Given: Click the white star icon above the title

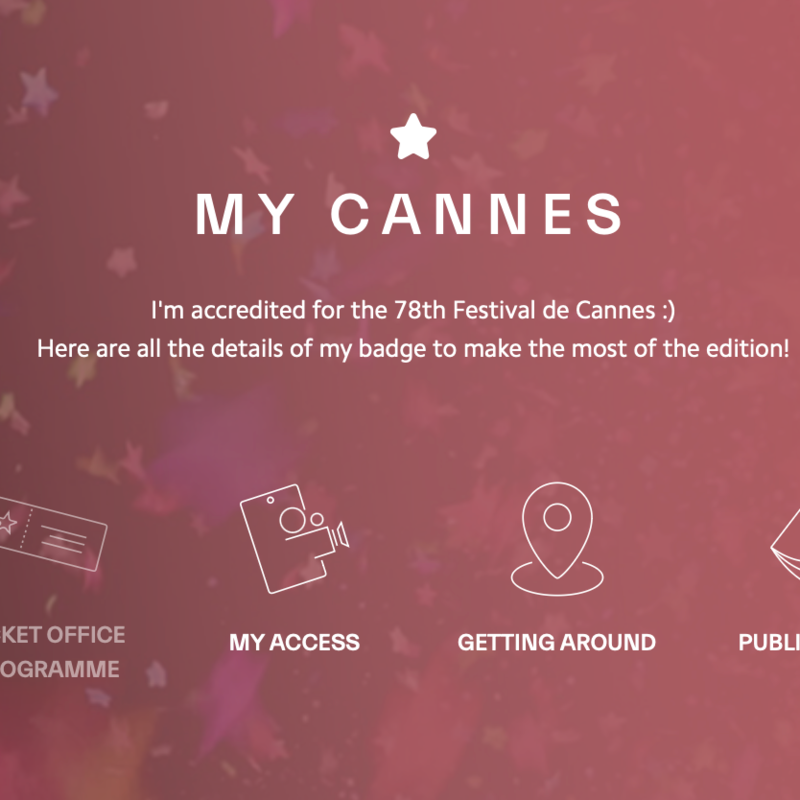Looking at the screenshot, I should pos(413,137).
